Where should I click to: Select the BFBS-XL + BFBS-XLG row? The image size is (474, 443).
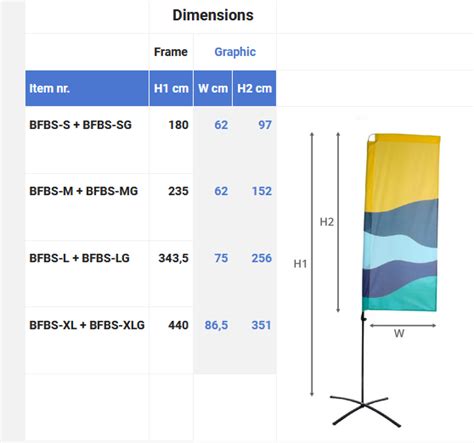tap(151, 340)
